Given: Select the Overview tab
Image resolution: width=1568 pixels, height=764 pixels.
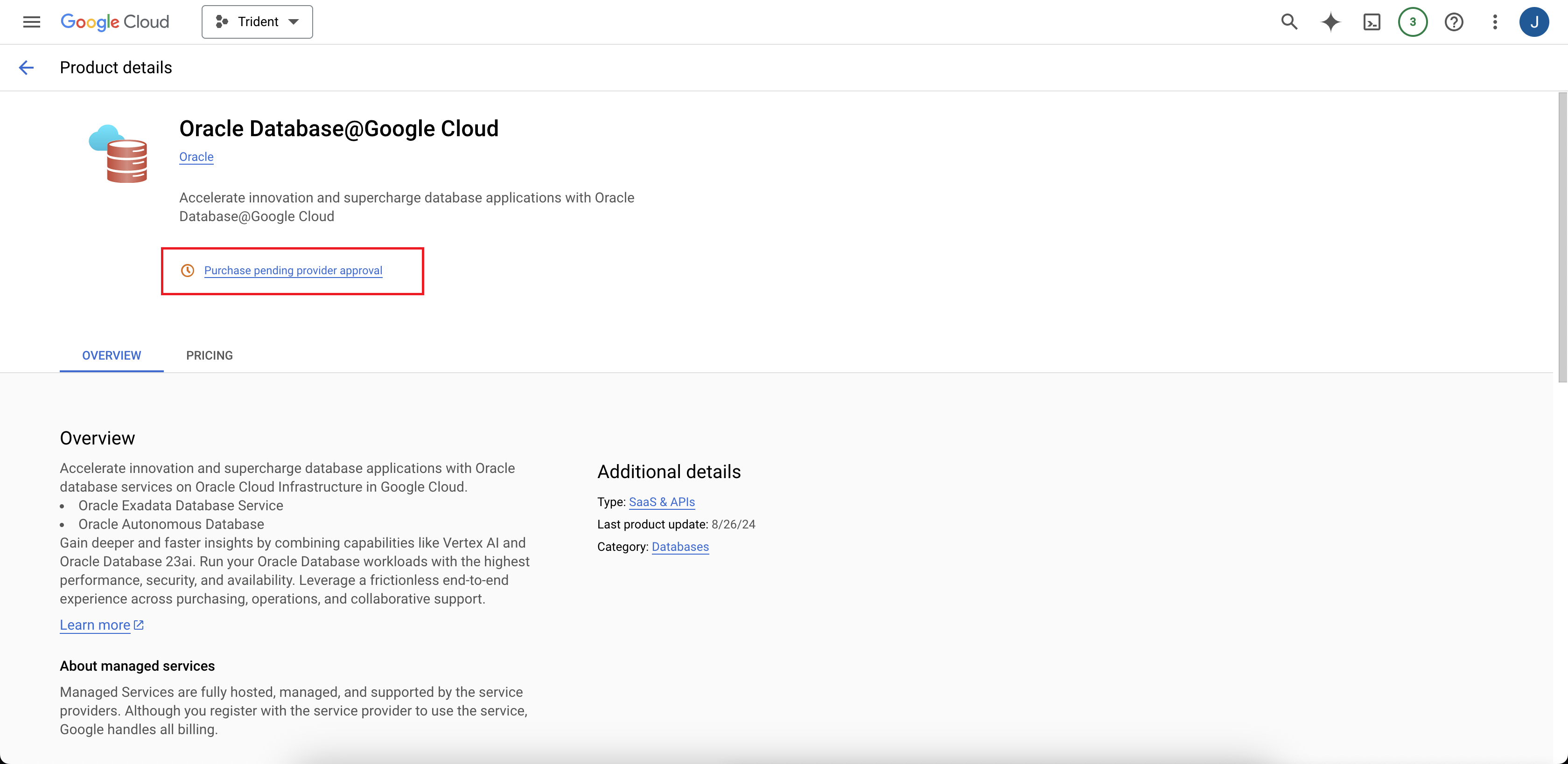Looking at the screenshot, I should pos(111,355).
